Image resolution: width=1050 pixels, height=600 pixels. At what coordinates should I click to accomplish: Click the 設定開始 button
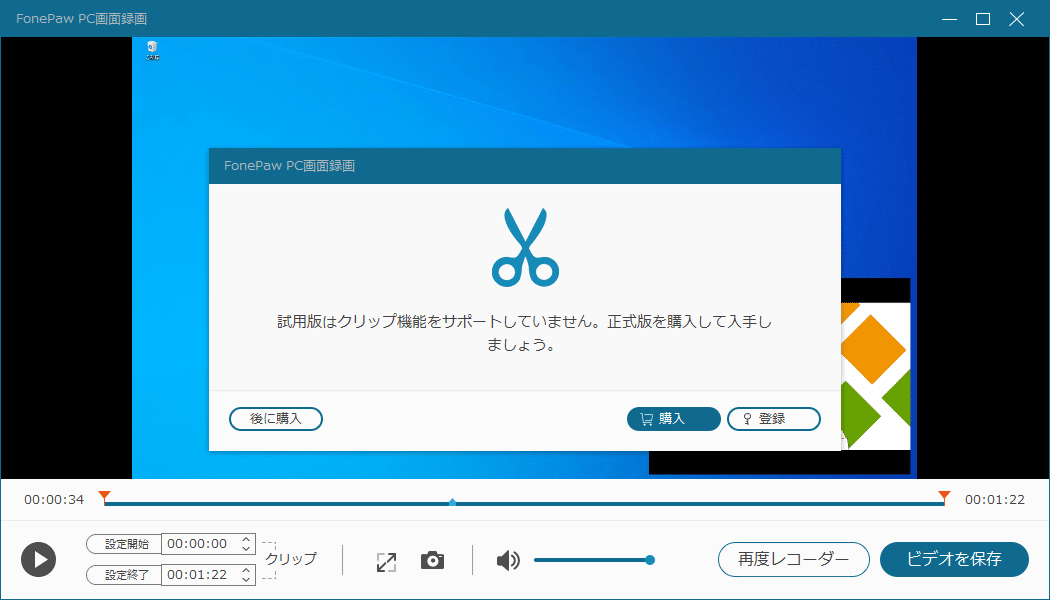(x=124, y=544)
